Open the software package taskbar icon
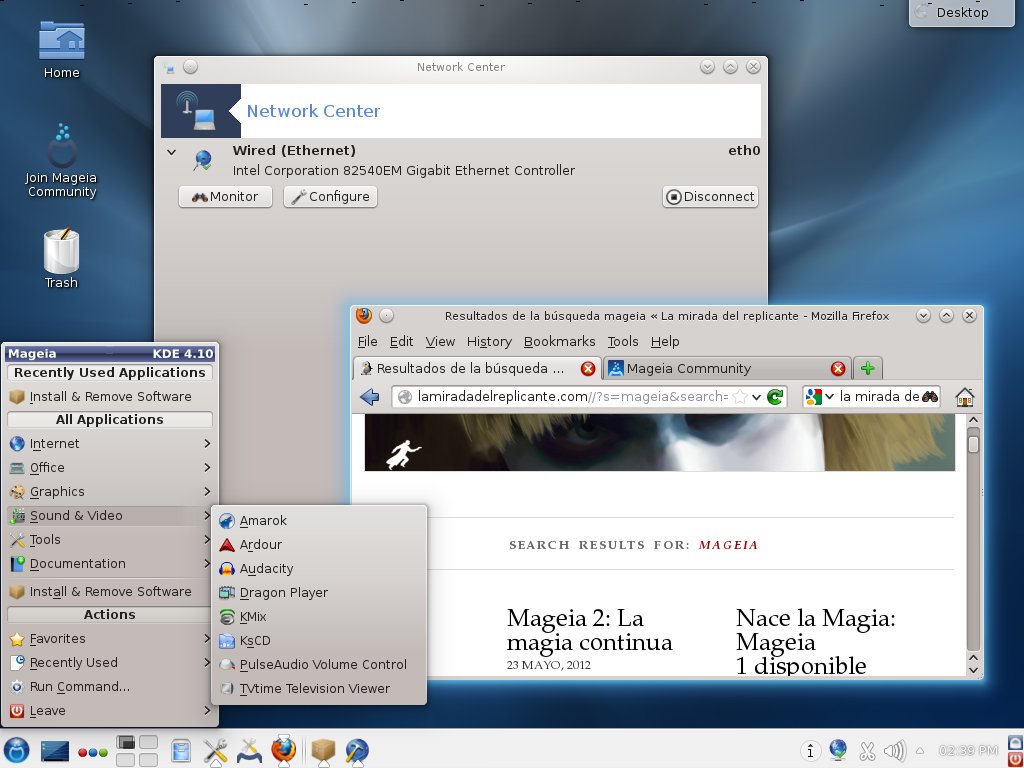Image resolution: width=1024 pixels, height=768 pixels. pyautogui.click(x=323, y=751)
